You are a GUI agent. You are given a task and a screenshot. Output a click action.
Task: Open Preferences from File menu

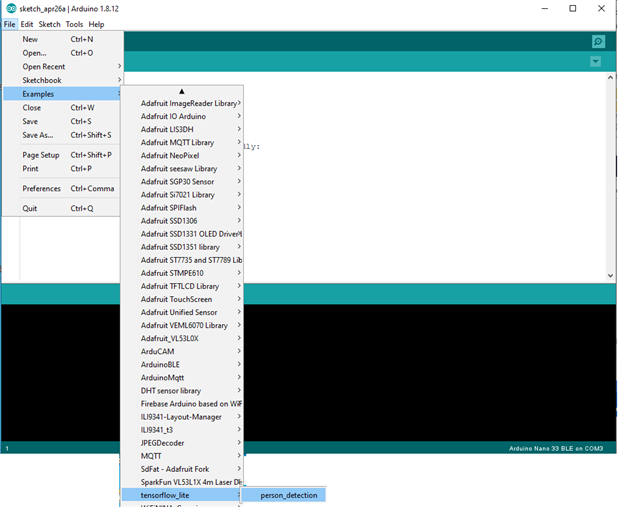coord(62,189)
